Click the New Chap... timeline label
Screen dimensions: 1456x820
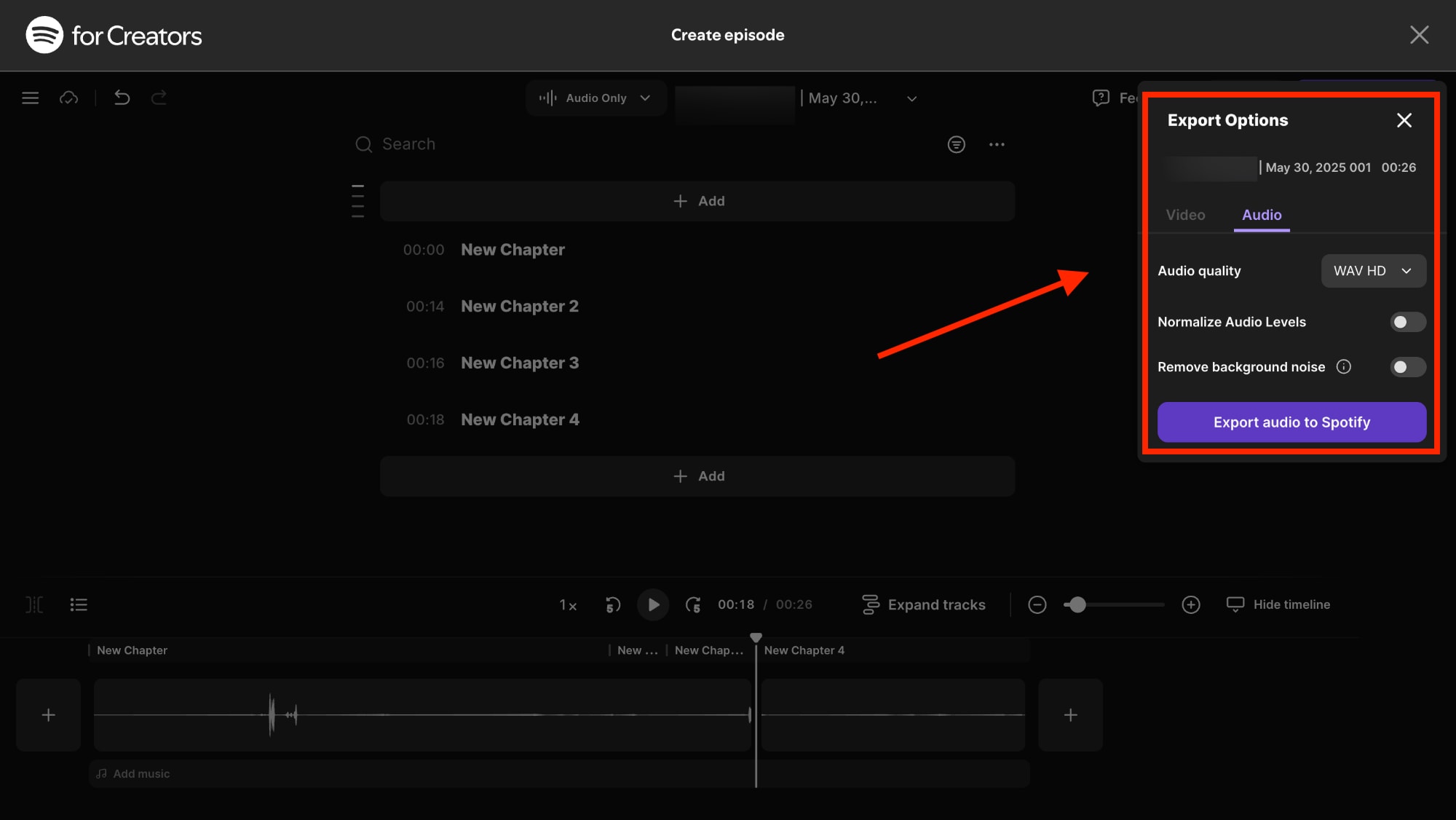pos(708,650)
